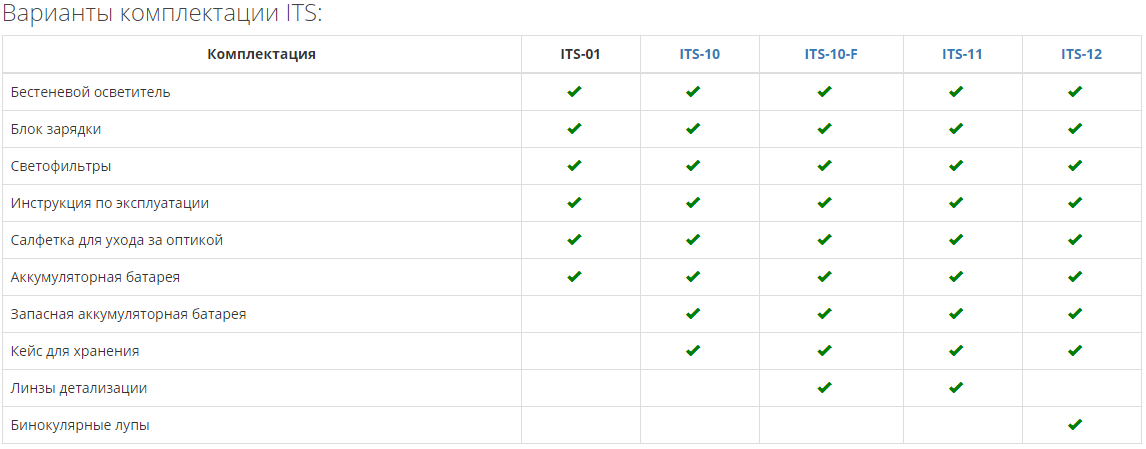Click ITS-10 checkmark for Кейс для хранения

(693, 350)
